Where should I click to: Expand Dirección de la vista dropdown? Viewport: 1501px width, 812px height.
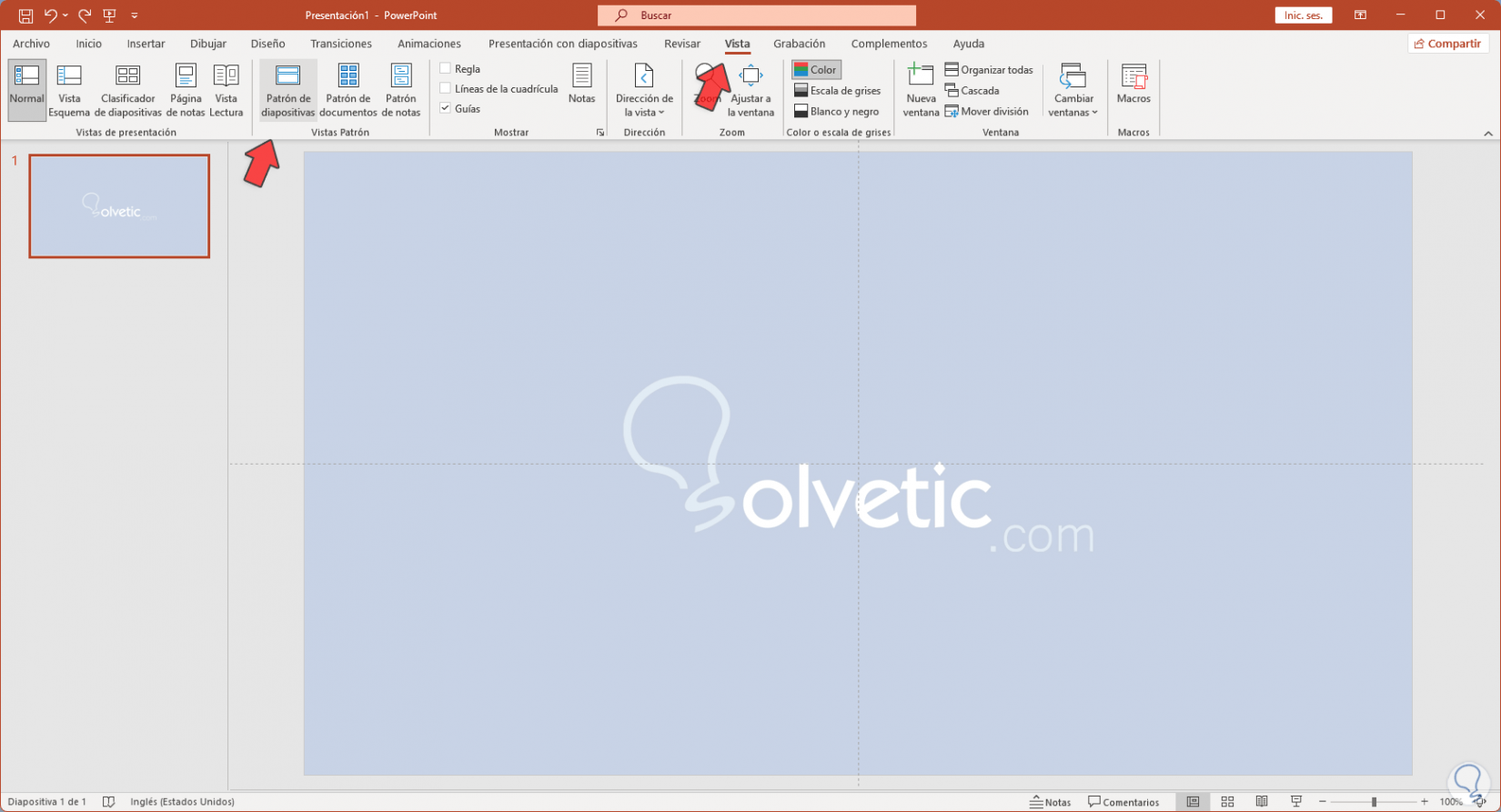(x=644, y=90)
